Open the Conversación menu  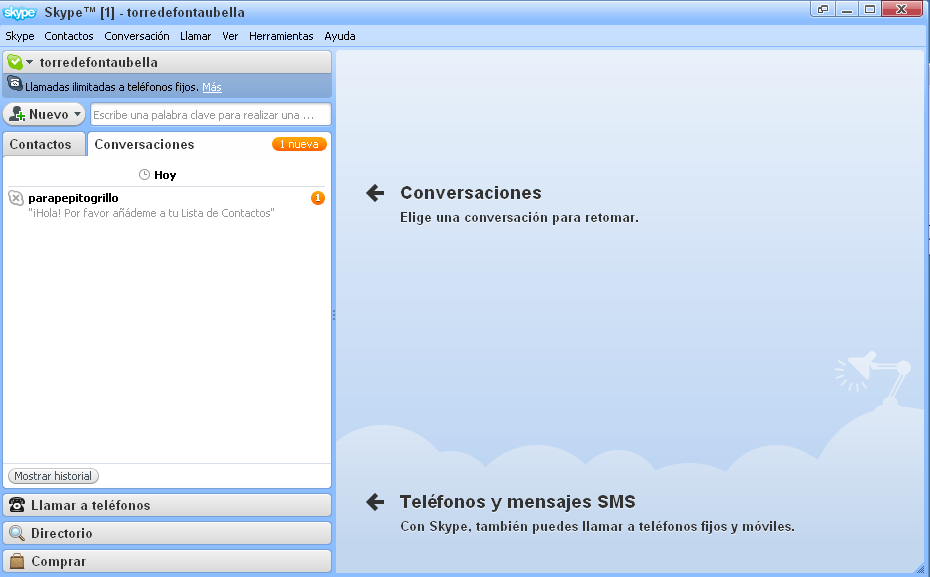pos(137,36)
